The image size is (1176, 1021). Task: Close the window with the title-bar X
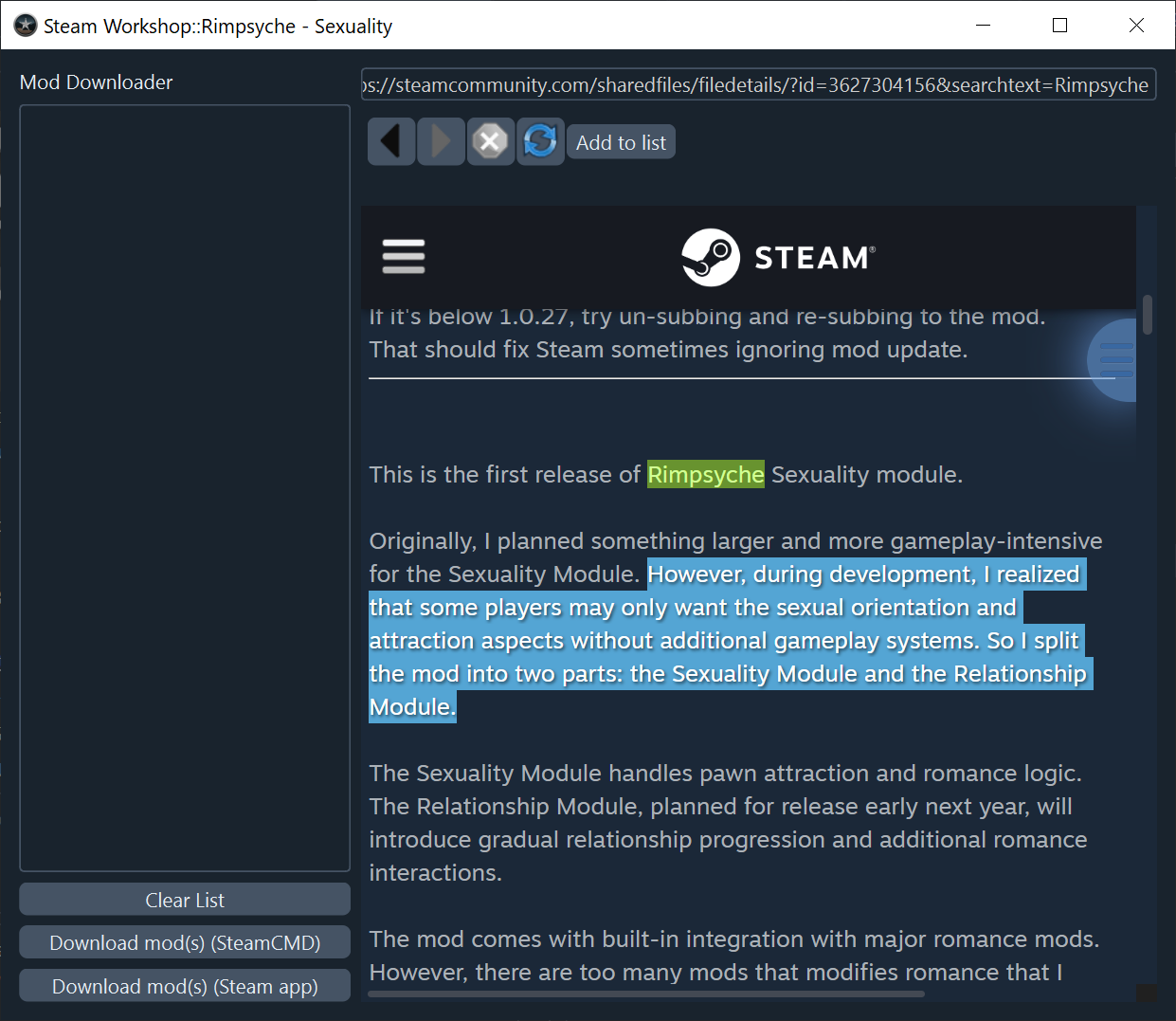click(1136, 26)
